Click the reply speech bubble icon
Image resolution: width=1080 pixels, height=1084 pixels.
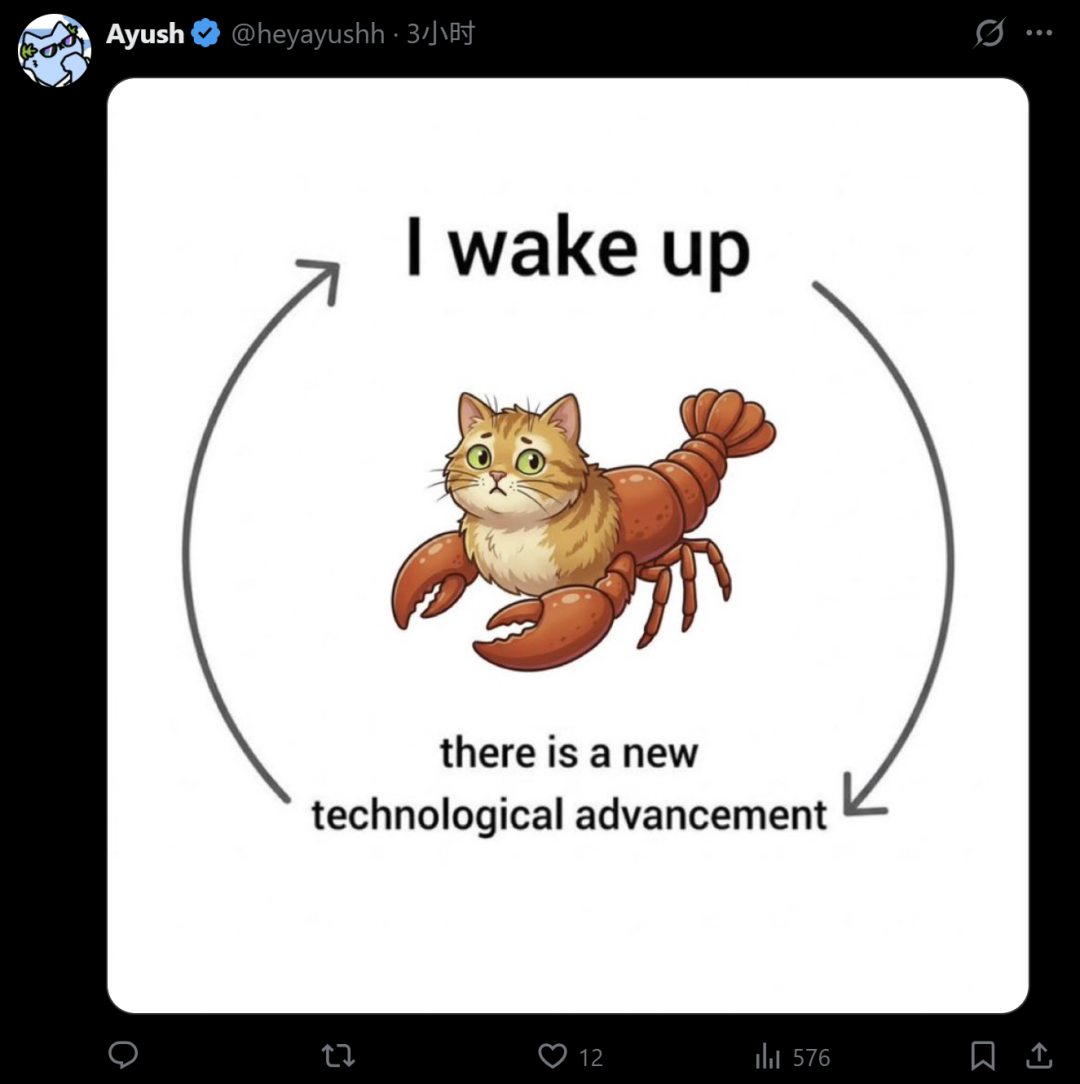(x=123, y=1055)
